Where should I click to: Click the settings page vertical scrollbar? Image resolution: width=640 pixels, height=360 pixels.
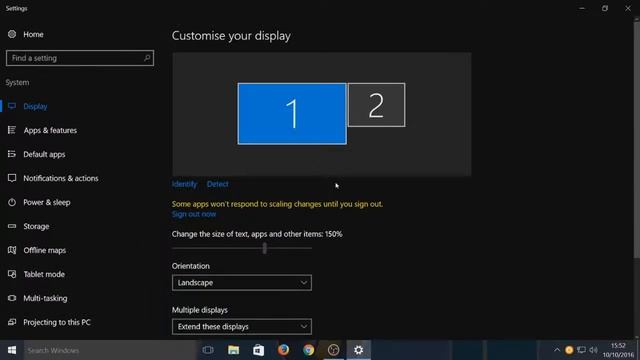[636, 139]
